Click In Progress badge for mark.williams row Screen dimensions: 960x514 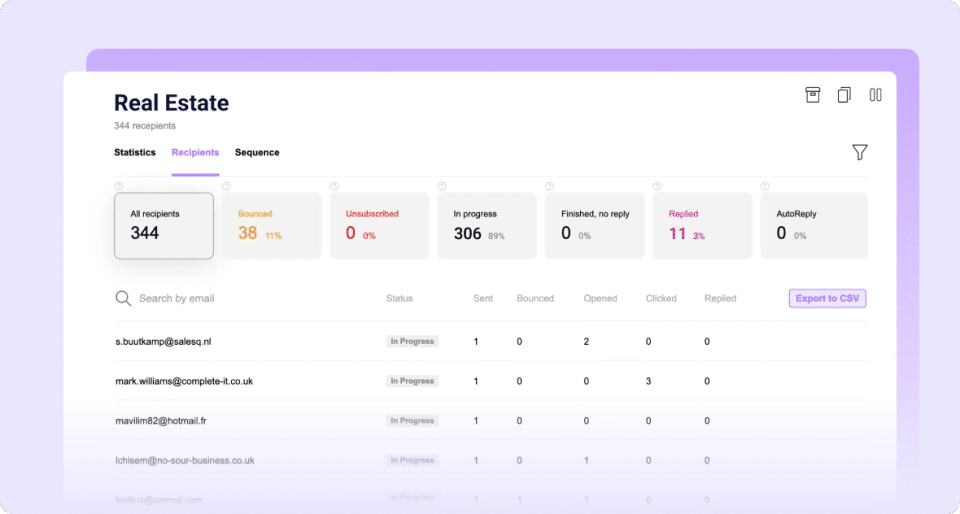pyautogui.click(x=412, y=381)
